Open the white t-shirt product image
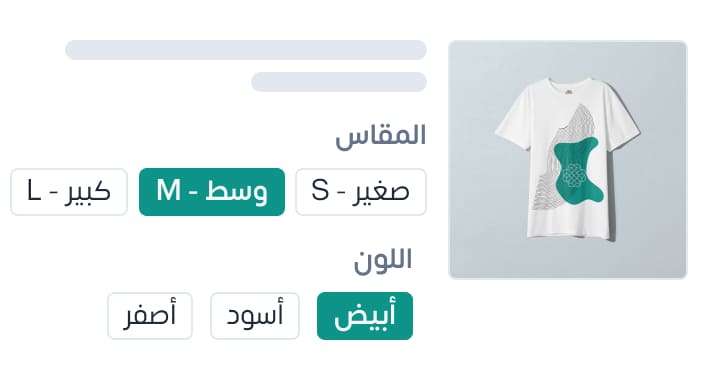This screenshot has width=728, height=380. point(567,160)
